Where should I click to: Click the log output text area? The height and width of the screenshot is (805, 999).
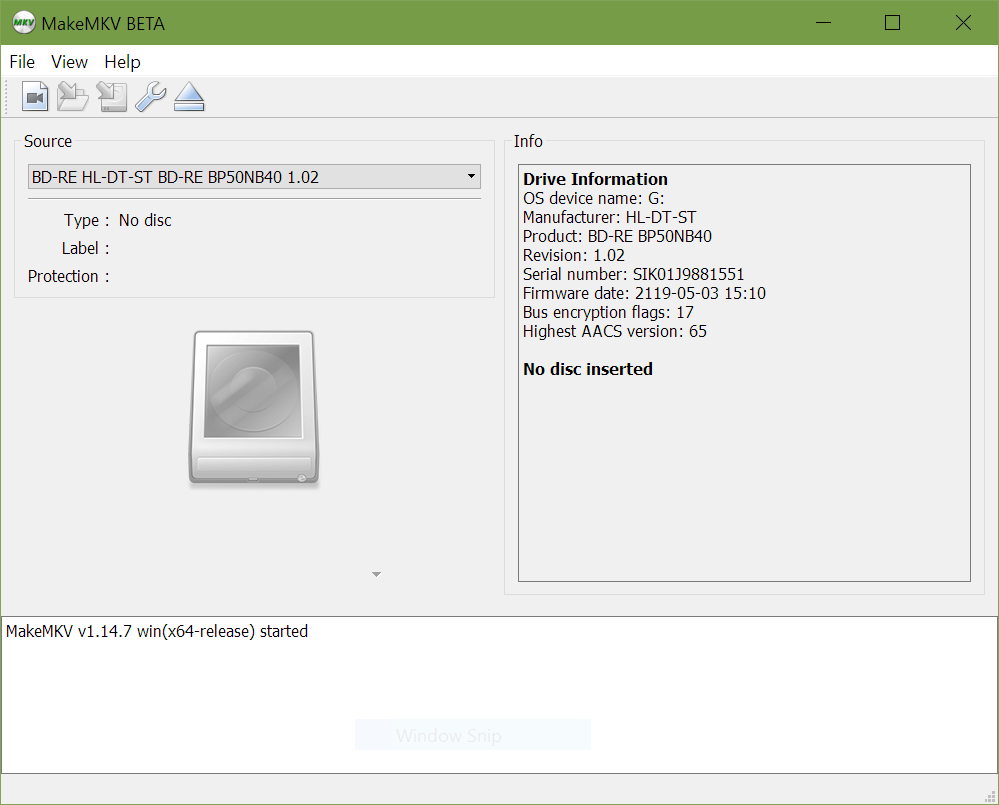[499, 695]
